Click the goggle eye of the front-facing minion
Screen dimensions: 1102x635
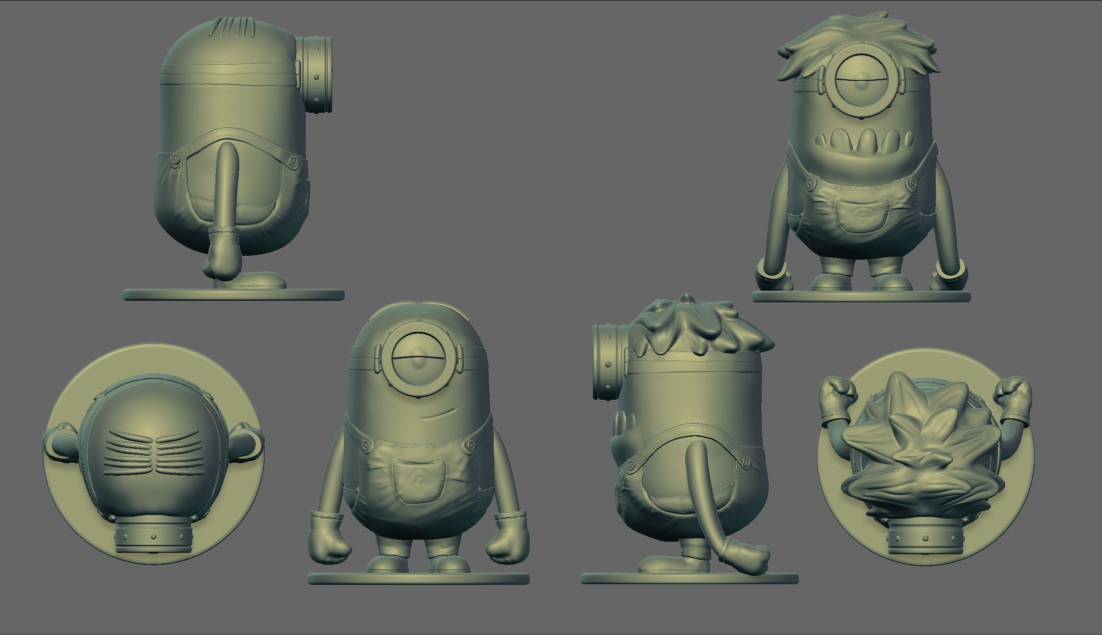coord(417,360)
